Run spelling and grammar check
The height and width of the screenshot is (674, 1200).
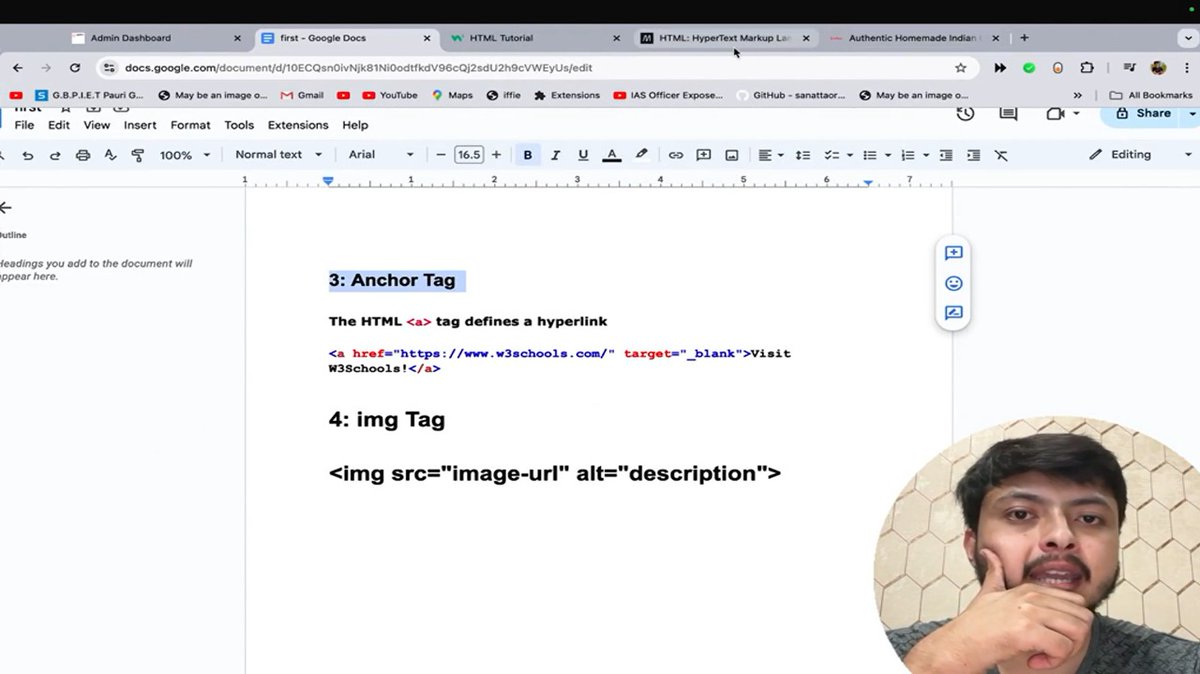pyautogui.click(x=110, y=155)
